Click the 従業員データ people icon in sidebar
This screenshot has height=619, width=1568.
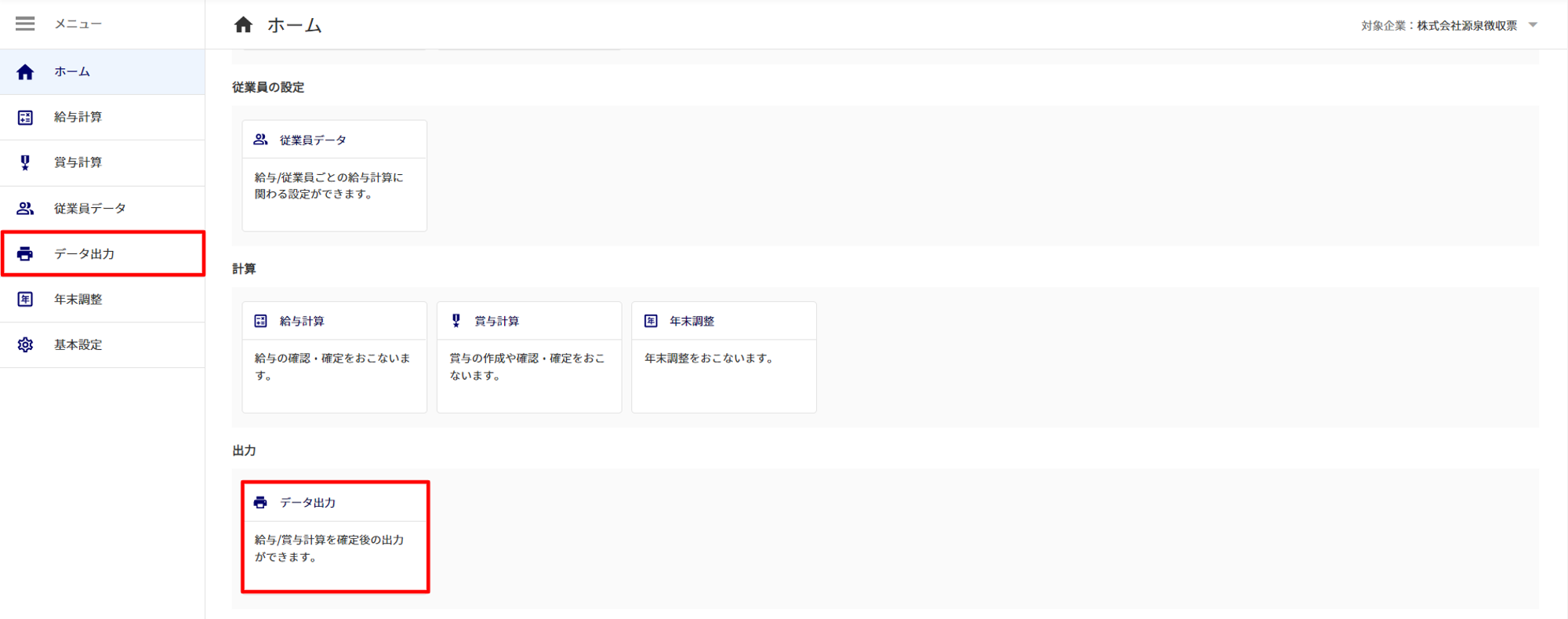point(25,209)
